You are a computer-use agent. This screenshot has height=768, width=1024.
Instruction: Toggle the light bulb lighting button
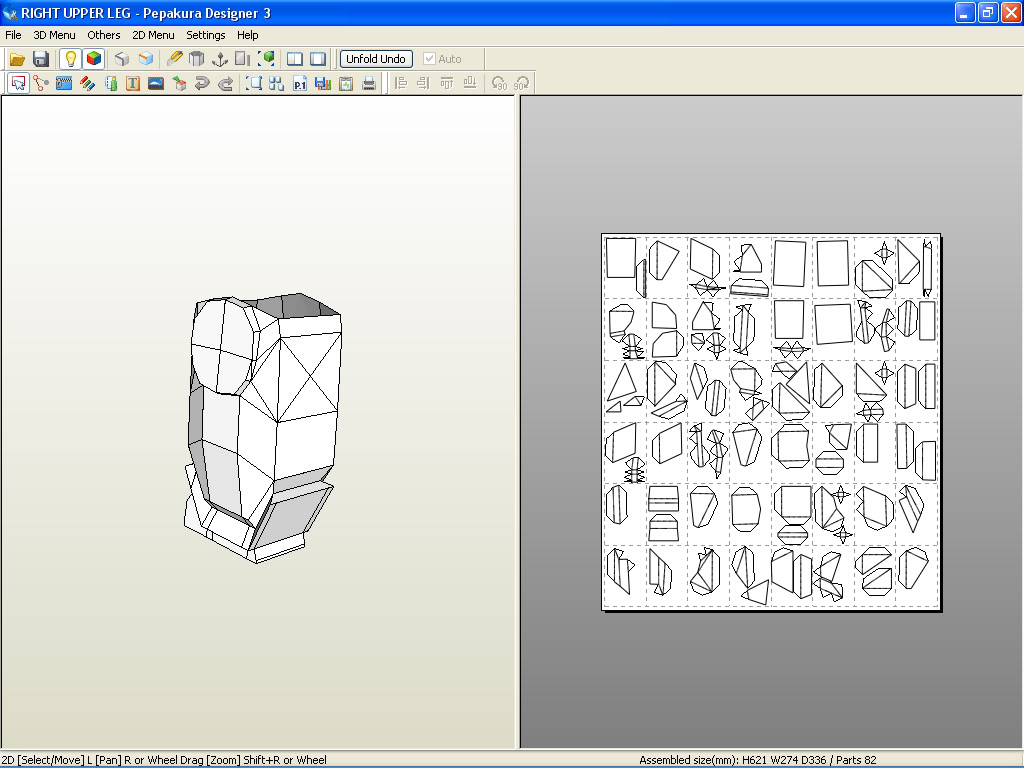coord(70,59)
